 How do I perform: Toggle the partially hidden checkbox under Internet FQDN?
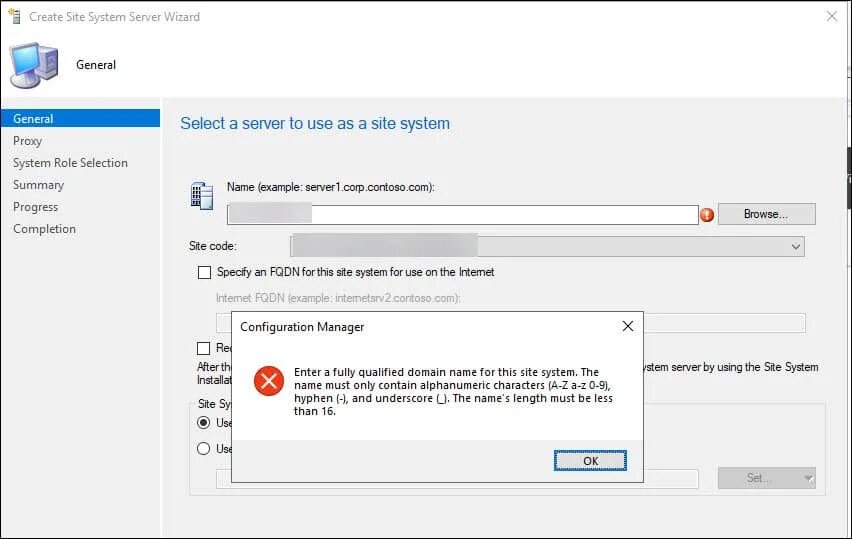click(x=203, y=348)
